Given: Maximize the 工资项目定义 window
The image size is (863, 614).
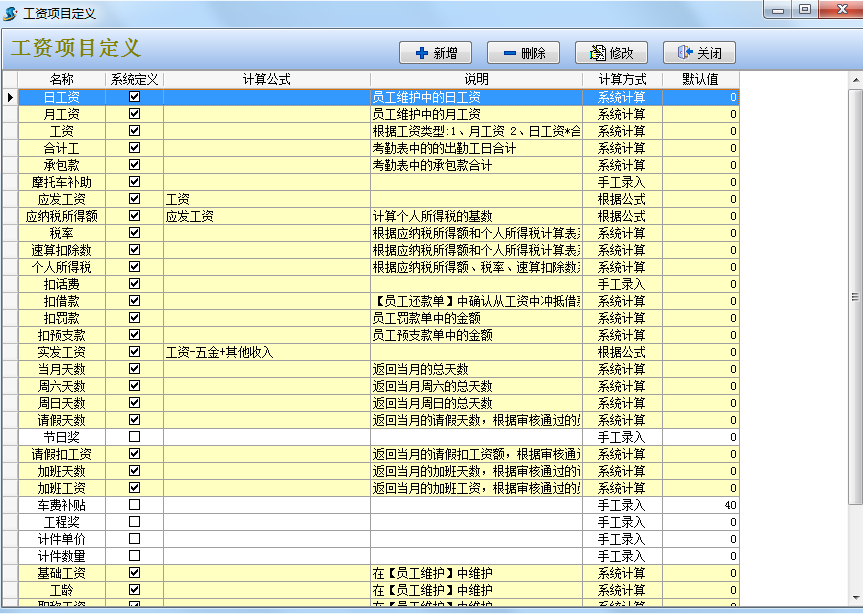Looking at the screenshot, I should pos(804,9).
